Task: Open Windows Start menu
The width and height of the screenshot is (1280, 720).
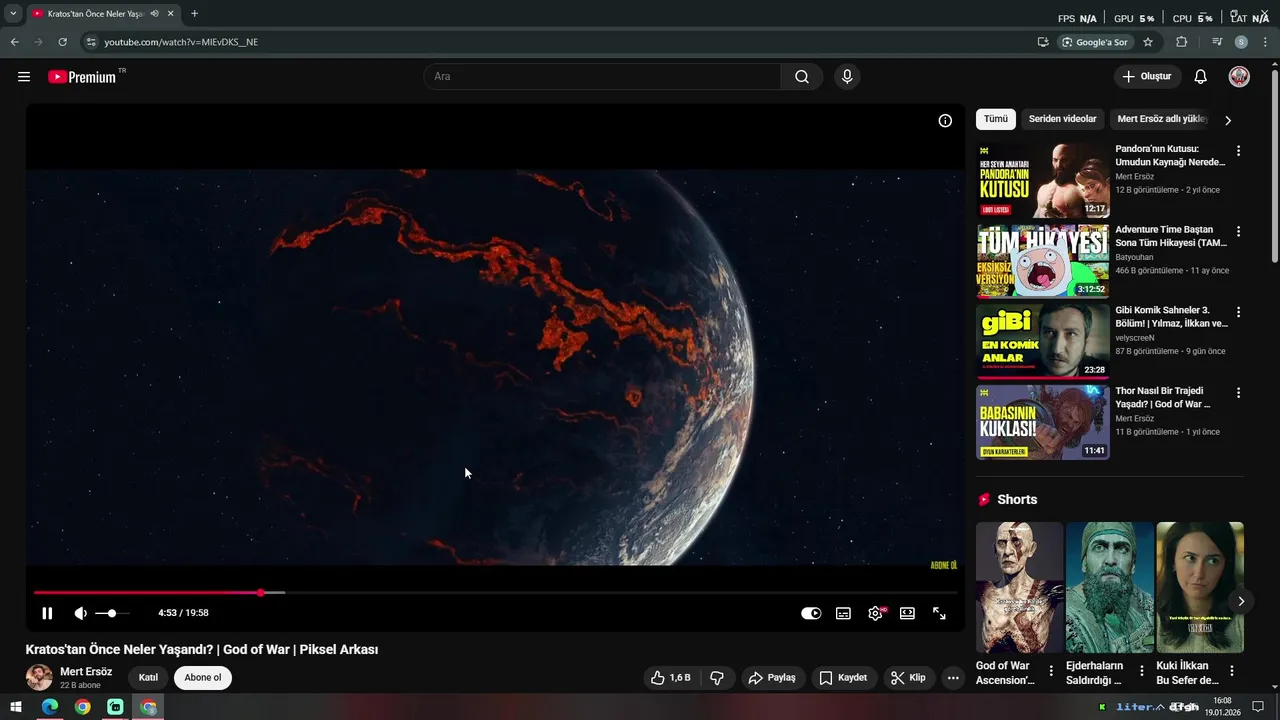Action: click(16, 707)
